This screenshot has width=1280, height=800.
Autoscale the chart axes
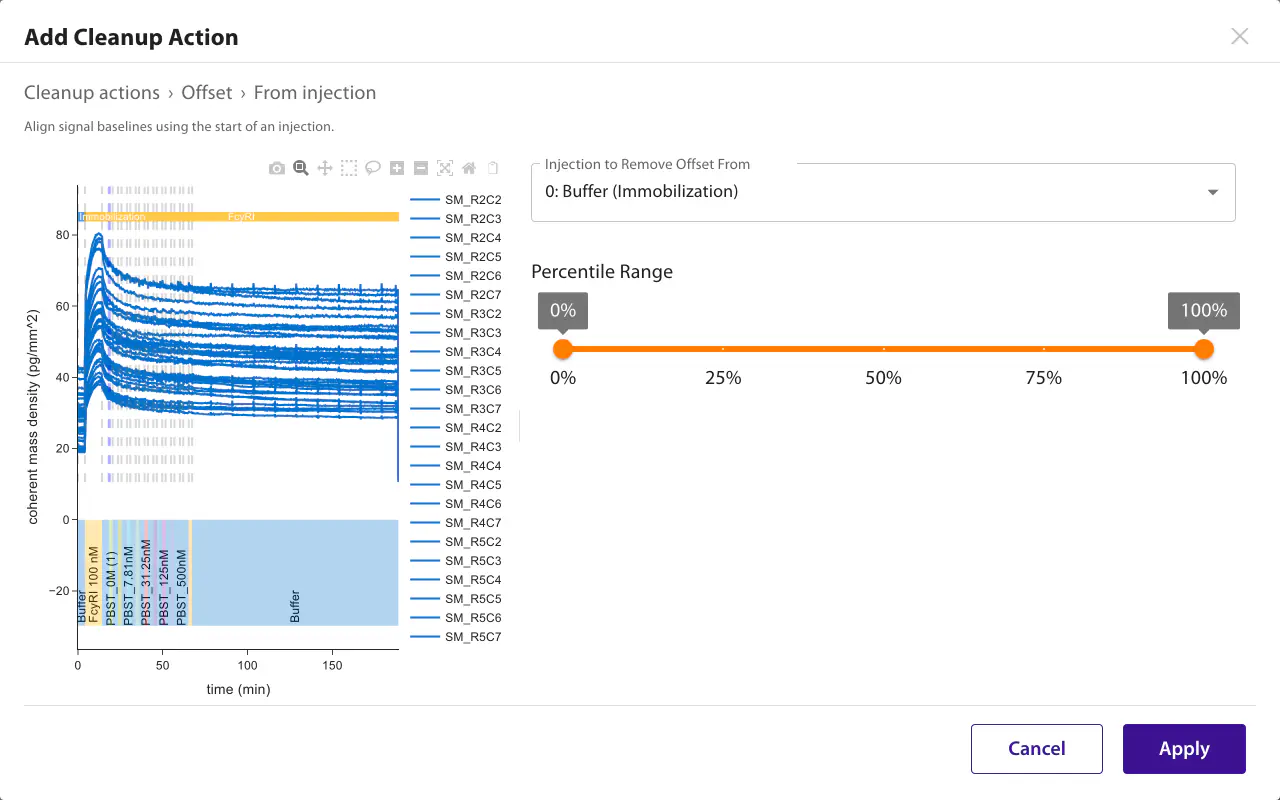(x=445, y=169)
